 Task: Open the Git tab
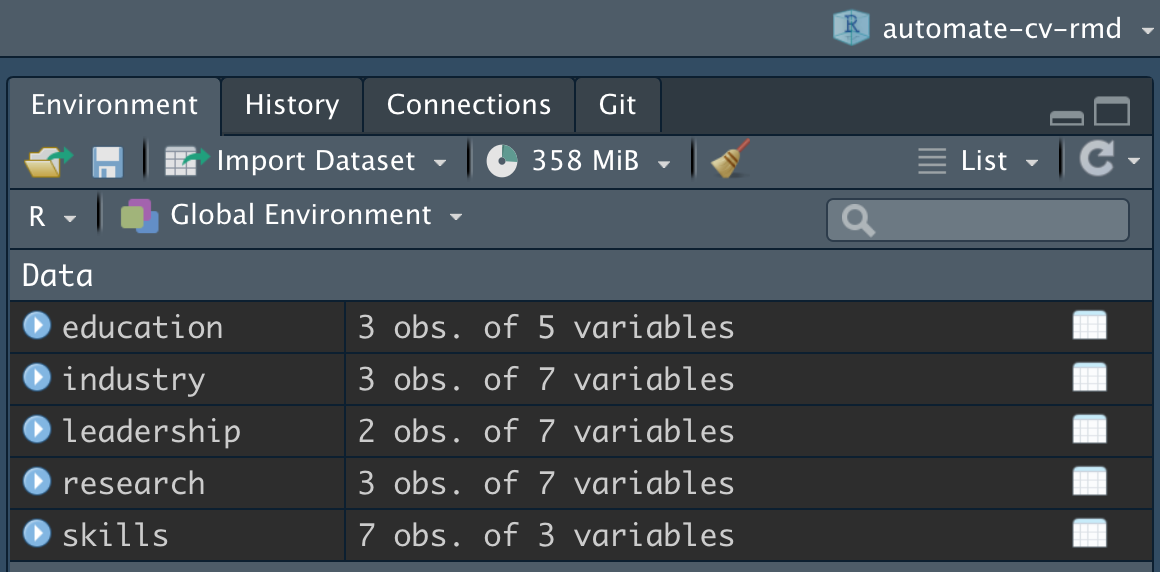pyautogui.click(x=617, y=105)
